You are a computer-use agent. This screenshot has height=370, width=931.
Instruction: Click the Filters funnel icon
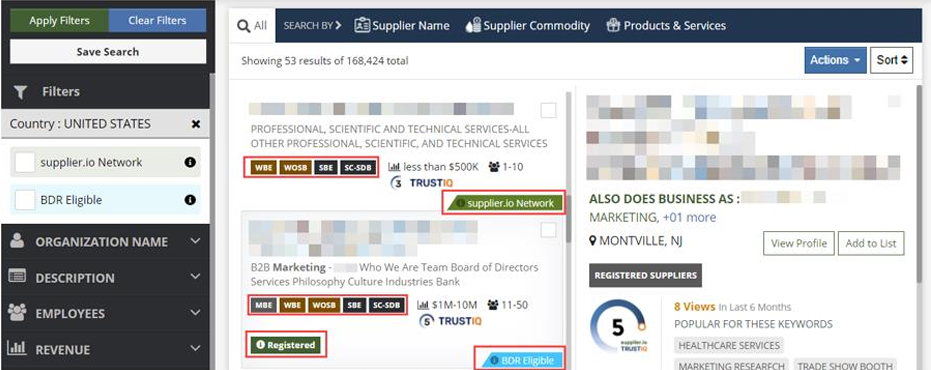click(x=21, y=92)
